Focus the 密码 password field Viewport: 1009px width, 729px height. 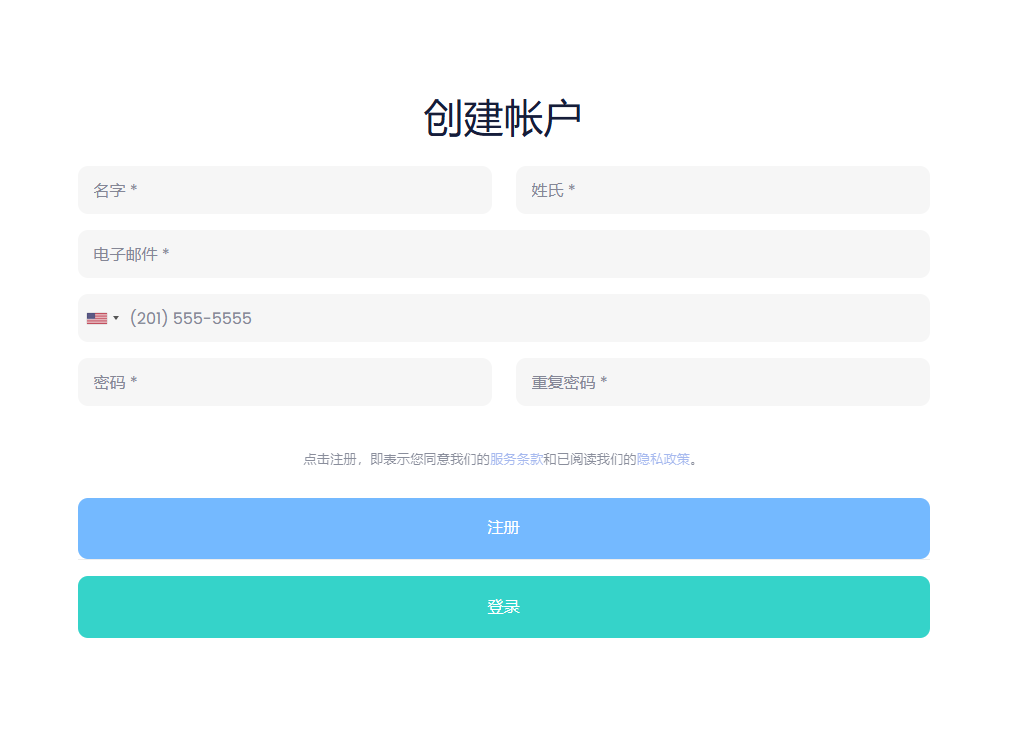click(284, 382)
